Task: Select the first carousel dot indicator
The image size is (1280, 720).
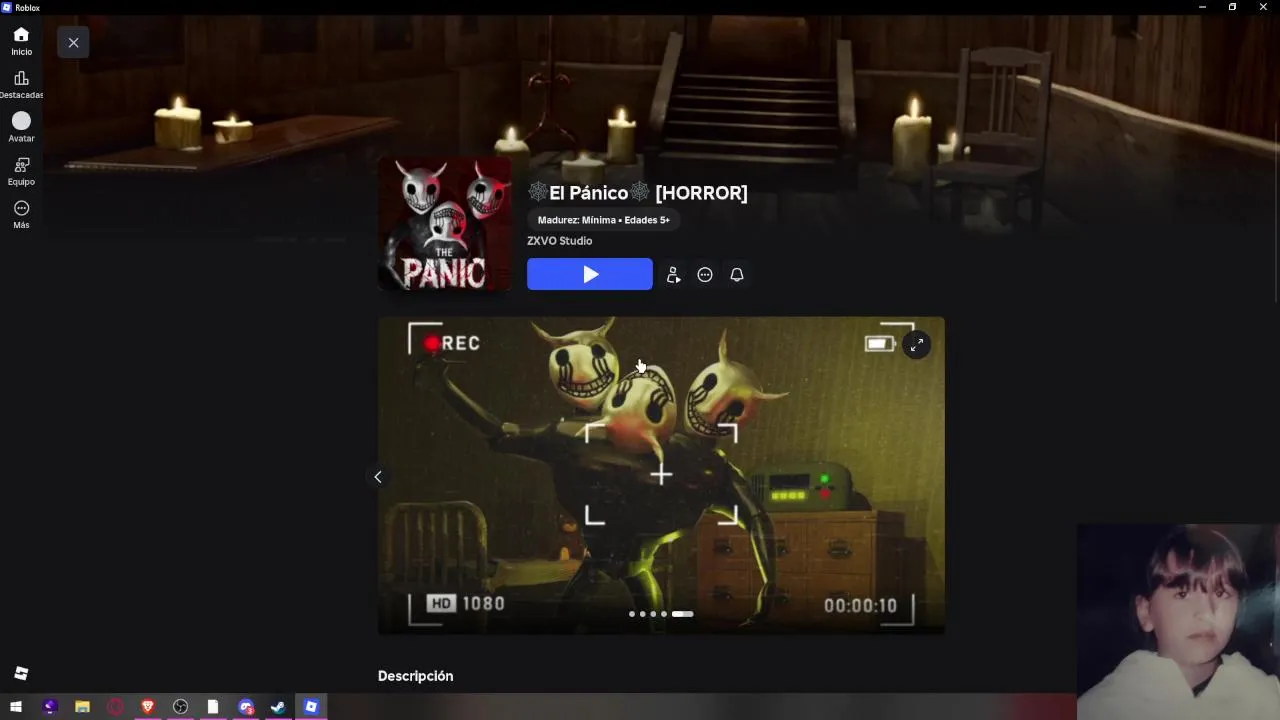Action: (631, 614)
